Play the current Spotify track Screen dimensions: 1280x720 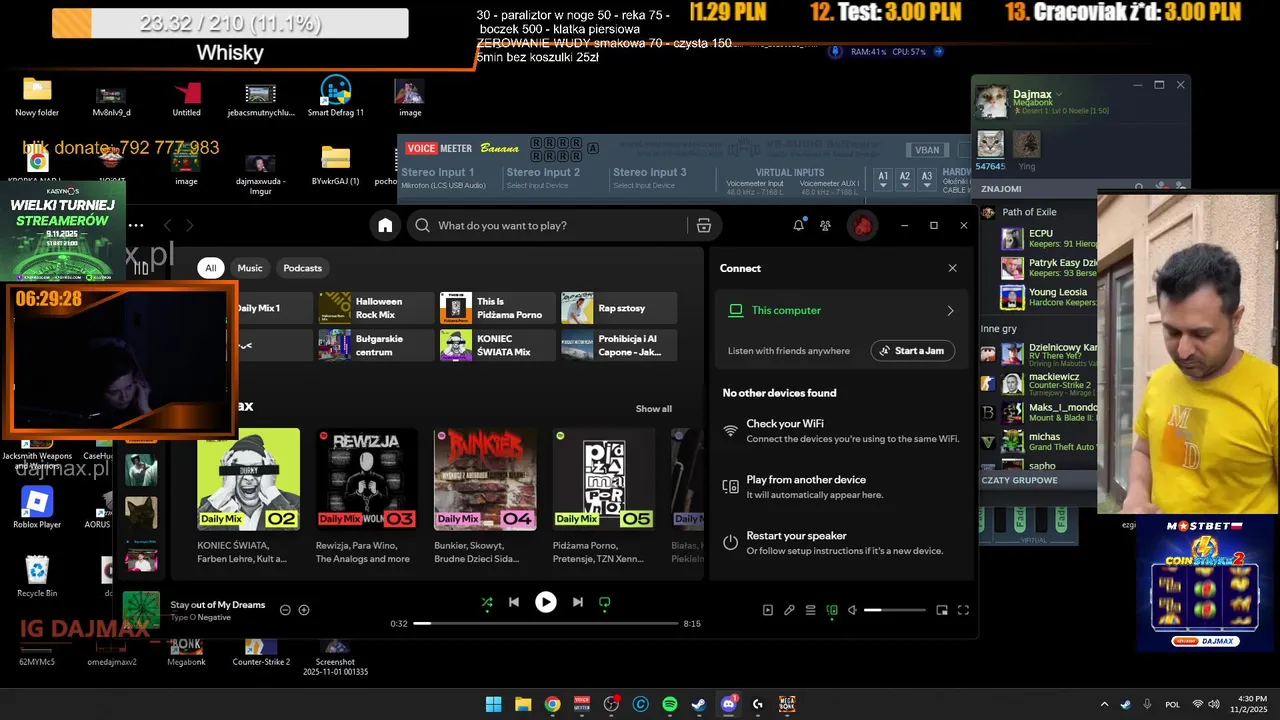pyautogui.click(x=545, y=602)
